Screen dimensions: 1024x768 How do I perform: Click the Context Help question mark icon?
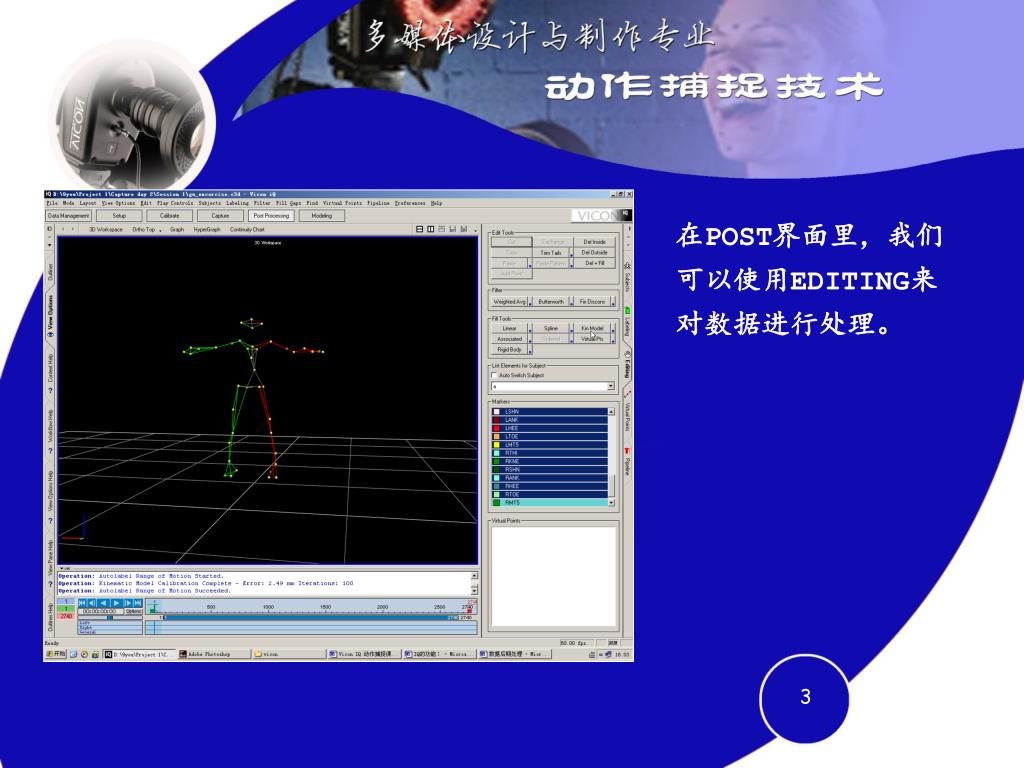tap(51, 391)
